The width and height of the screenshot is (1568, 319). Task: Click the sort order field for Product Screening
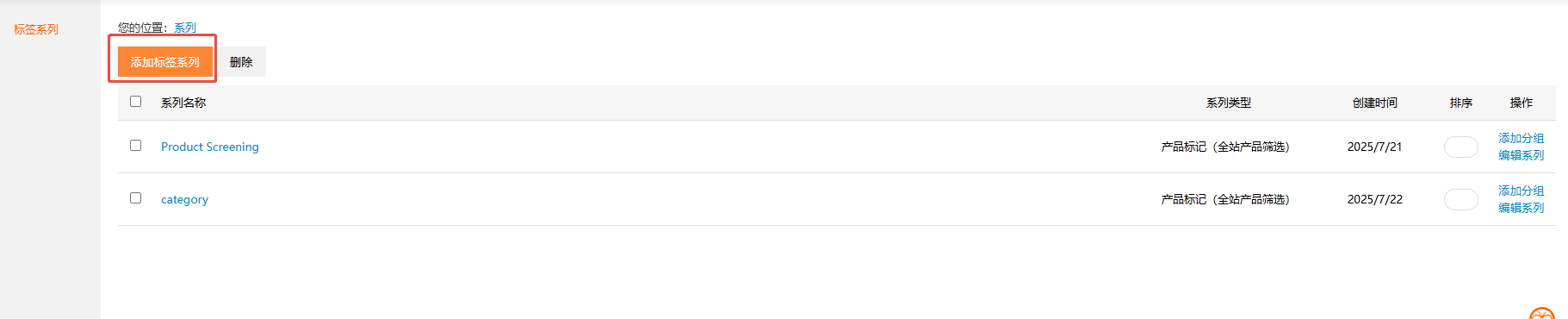coord(1461,147)
